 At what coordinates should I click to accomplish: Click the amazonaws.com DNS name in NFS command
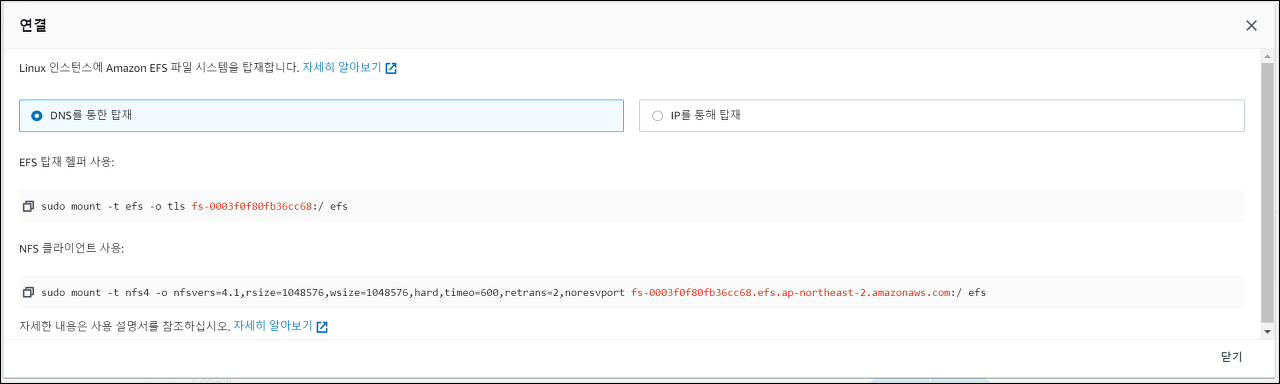point(791,292)
